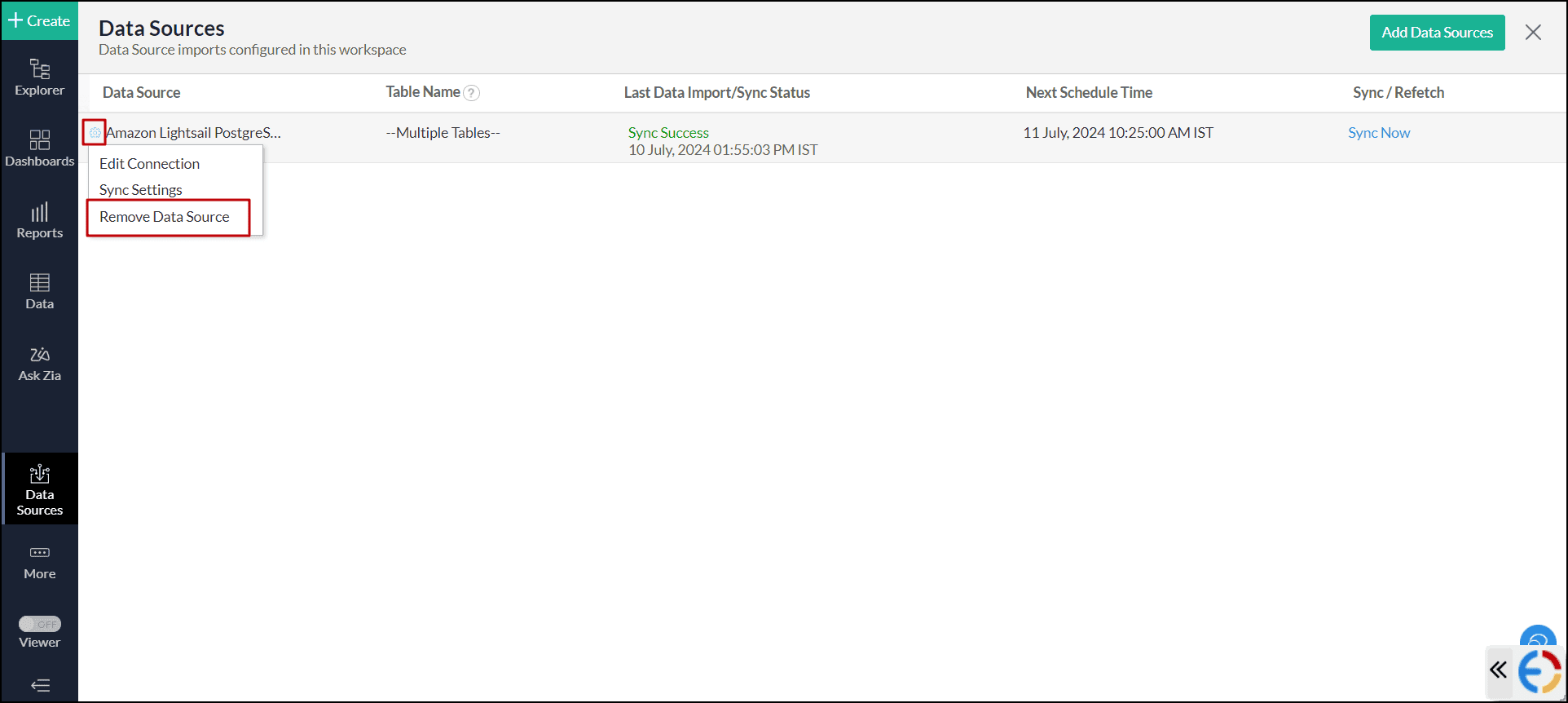Image resolution: width=1568 pixels, height=703 pixels.
Task: Click the Create button
Action: 39,20
